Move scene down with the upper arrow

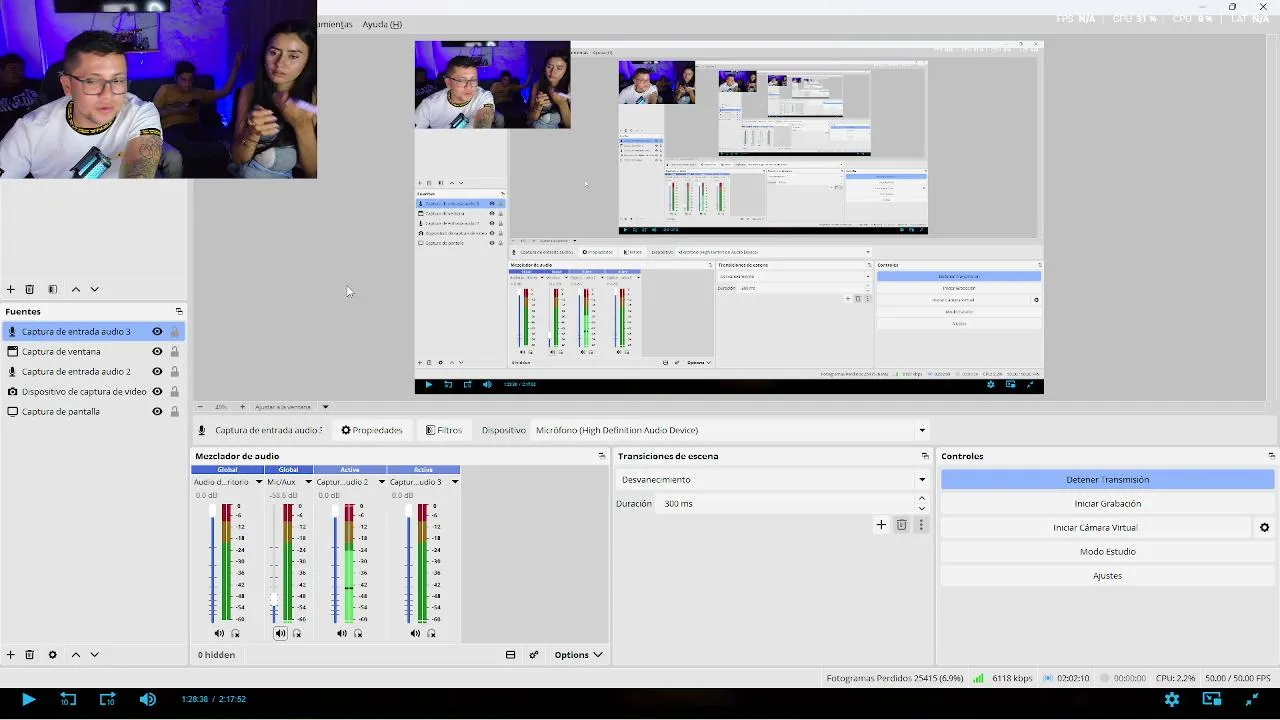(x=94, y=289)
